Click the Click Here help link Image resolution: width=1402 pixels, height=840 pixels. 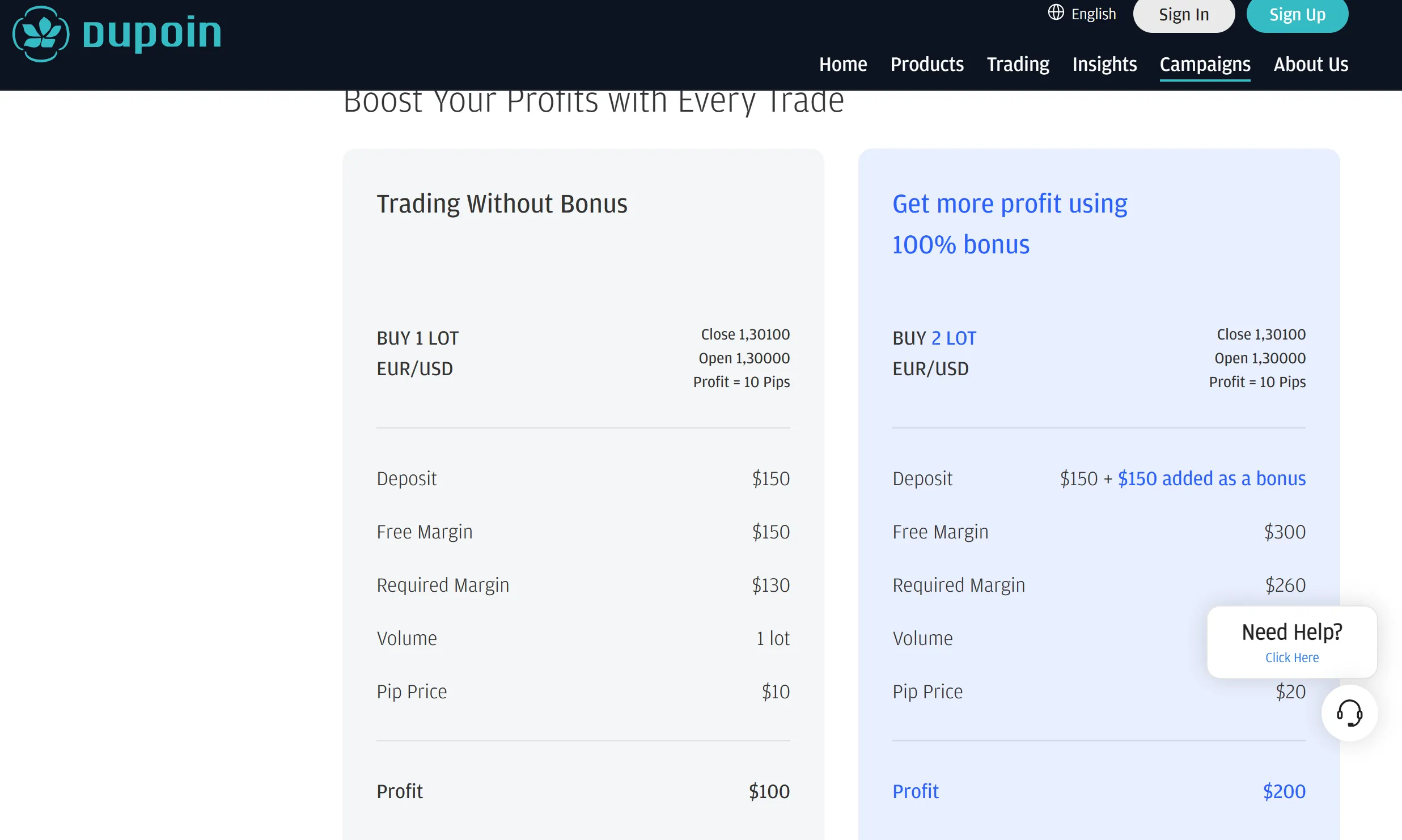pyautogui.click(x=1292, y=657)
